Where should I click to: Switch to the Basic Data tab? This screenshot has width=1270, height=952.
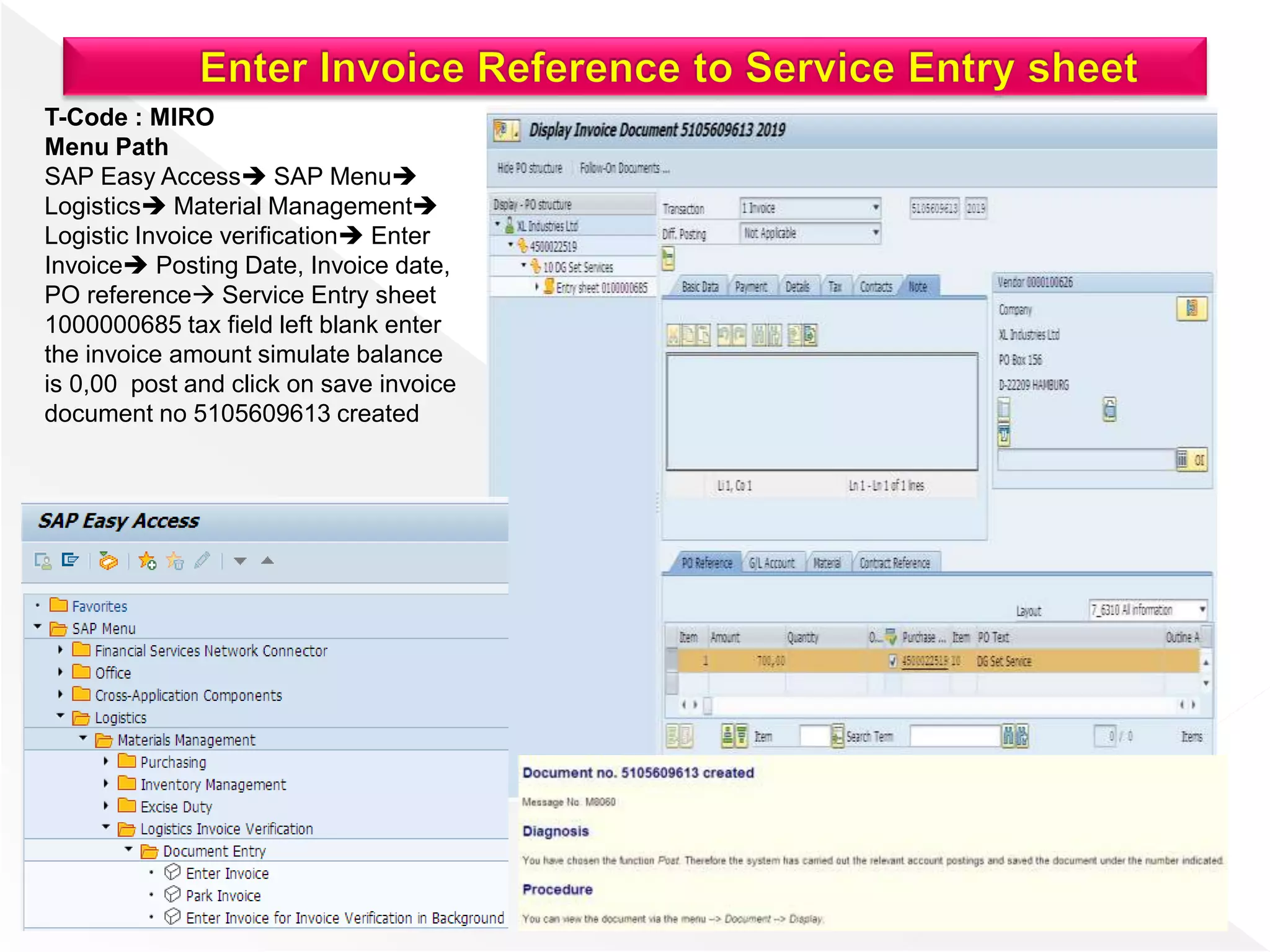[699, 287]
